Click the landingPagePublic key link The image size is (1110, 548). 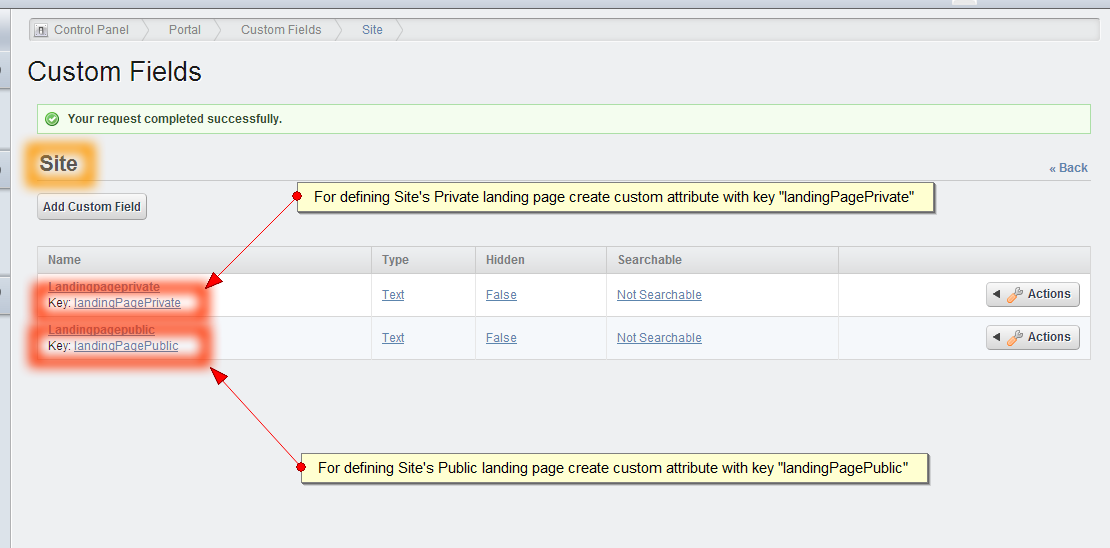(x=126, y=346)
